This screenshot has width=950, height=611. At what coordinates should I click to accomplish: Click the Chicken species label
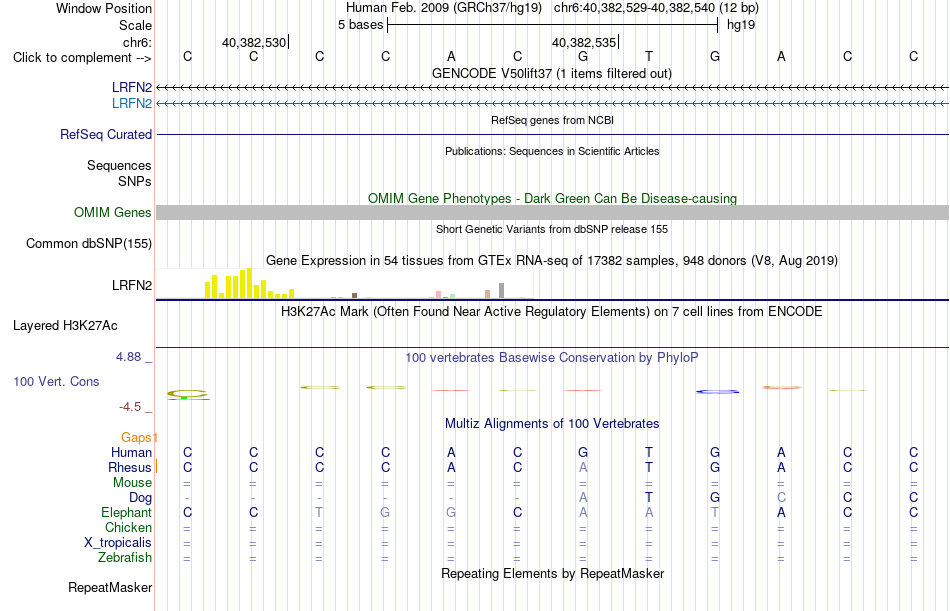coord(128,528)
